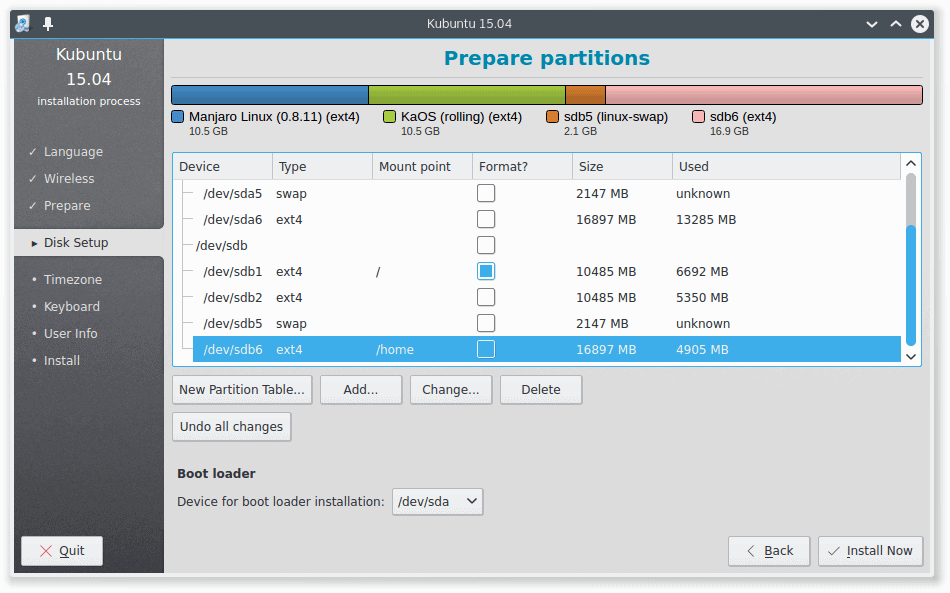This screenshot has width=950, height=593.
Task: Sort by the Mount point column header
Action: [422, 167]
